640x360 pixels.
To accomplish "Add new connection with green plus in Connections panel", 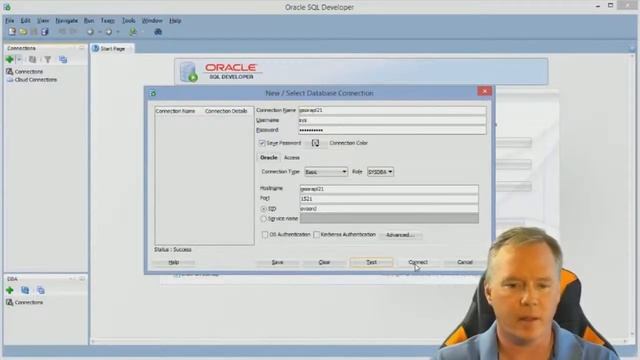I will [9, 60].
